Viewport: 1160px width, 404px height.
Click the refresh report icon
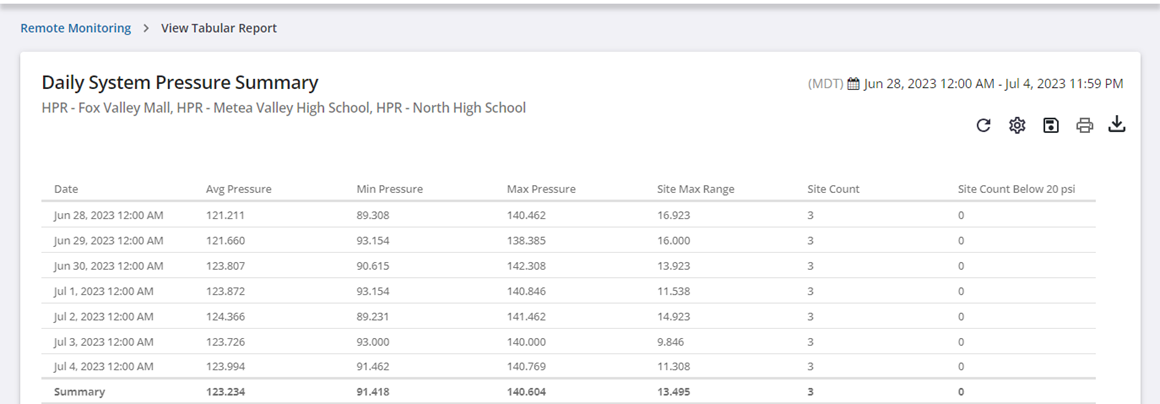coord(983,125)
